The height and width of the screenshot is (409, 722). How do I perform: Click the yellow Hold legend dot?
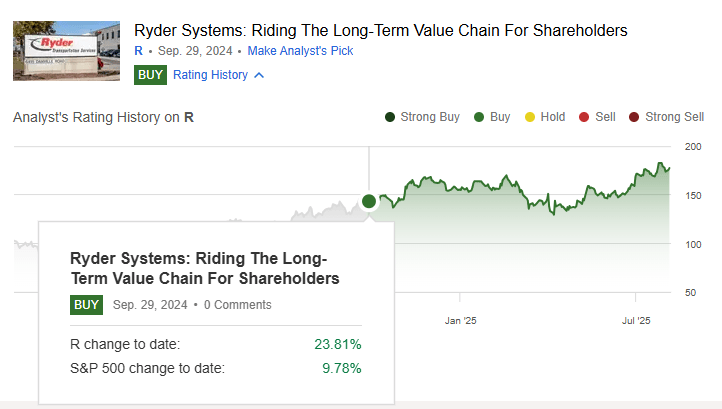tap(529, 117)
